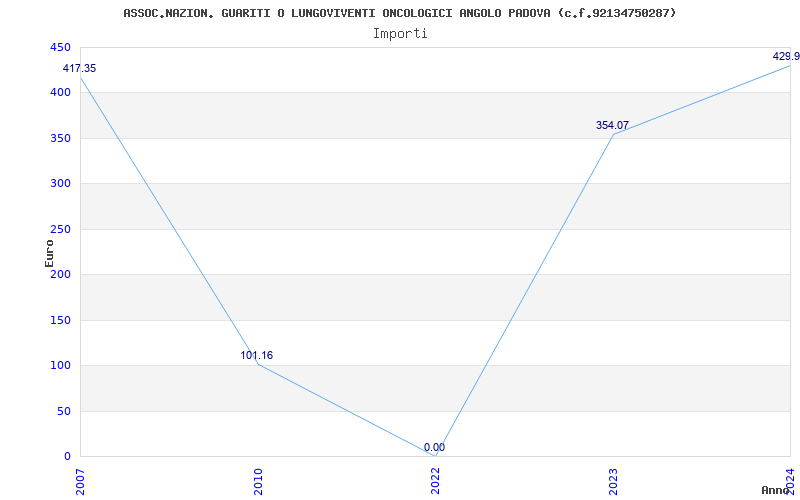This screenshot has width=800, height=500.
Task: Click the 150 y-axis tick value
Action: tap(59, 320)
